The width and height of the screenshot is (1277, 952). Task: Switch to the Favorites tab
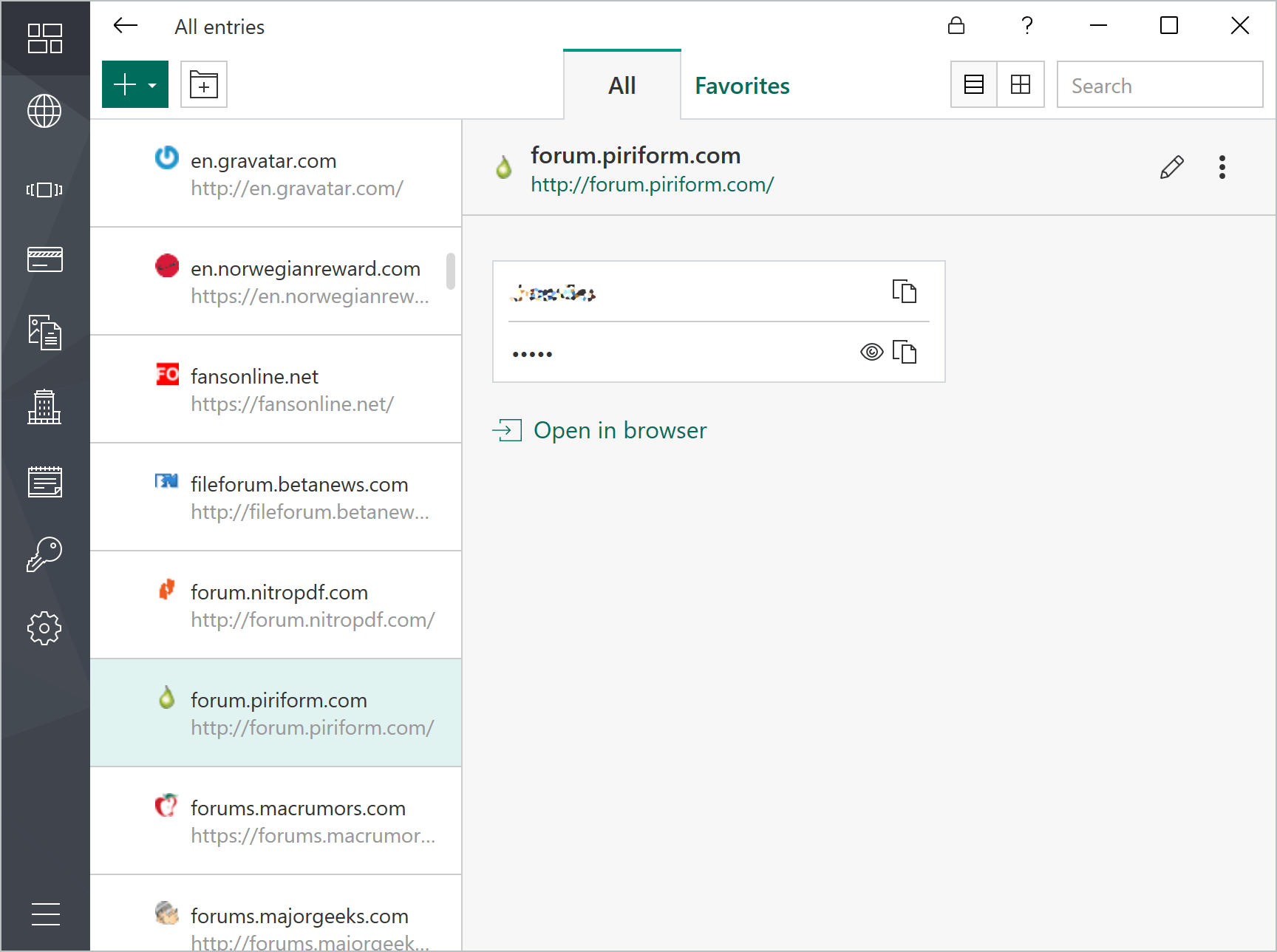pyautogui.click(x=741, y=85)
